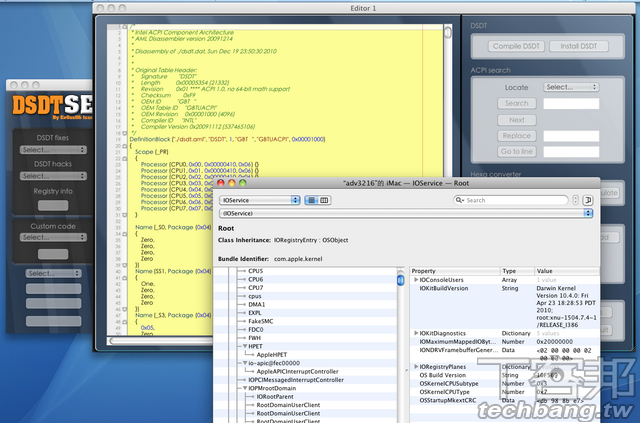Close the Editor 1 window
This screenshot has height=423, width=640.
coord(100,7)
